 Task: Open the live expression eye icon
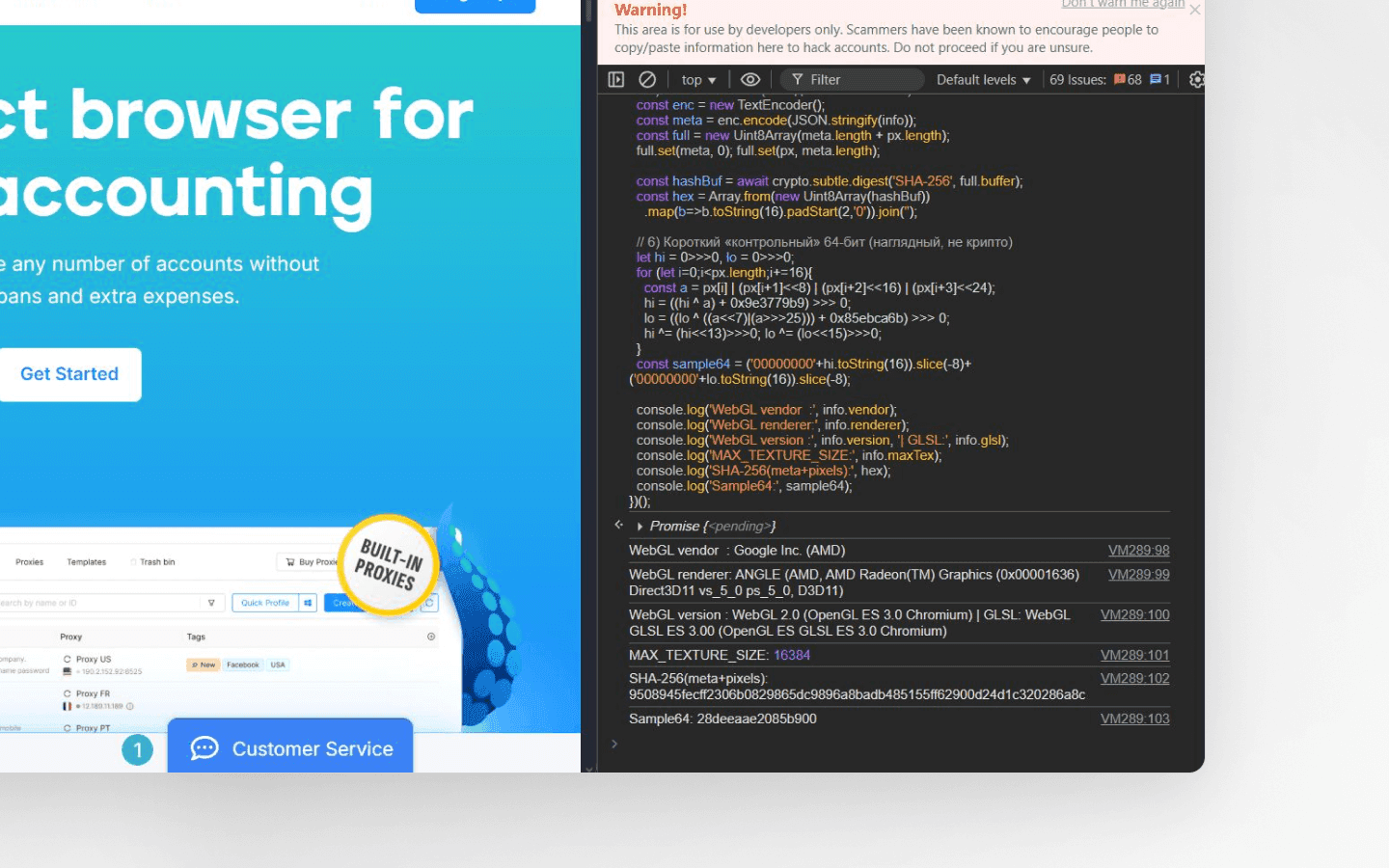coord(750,80)
